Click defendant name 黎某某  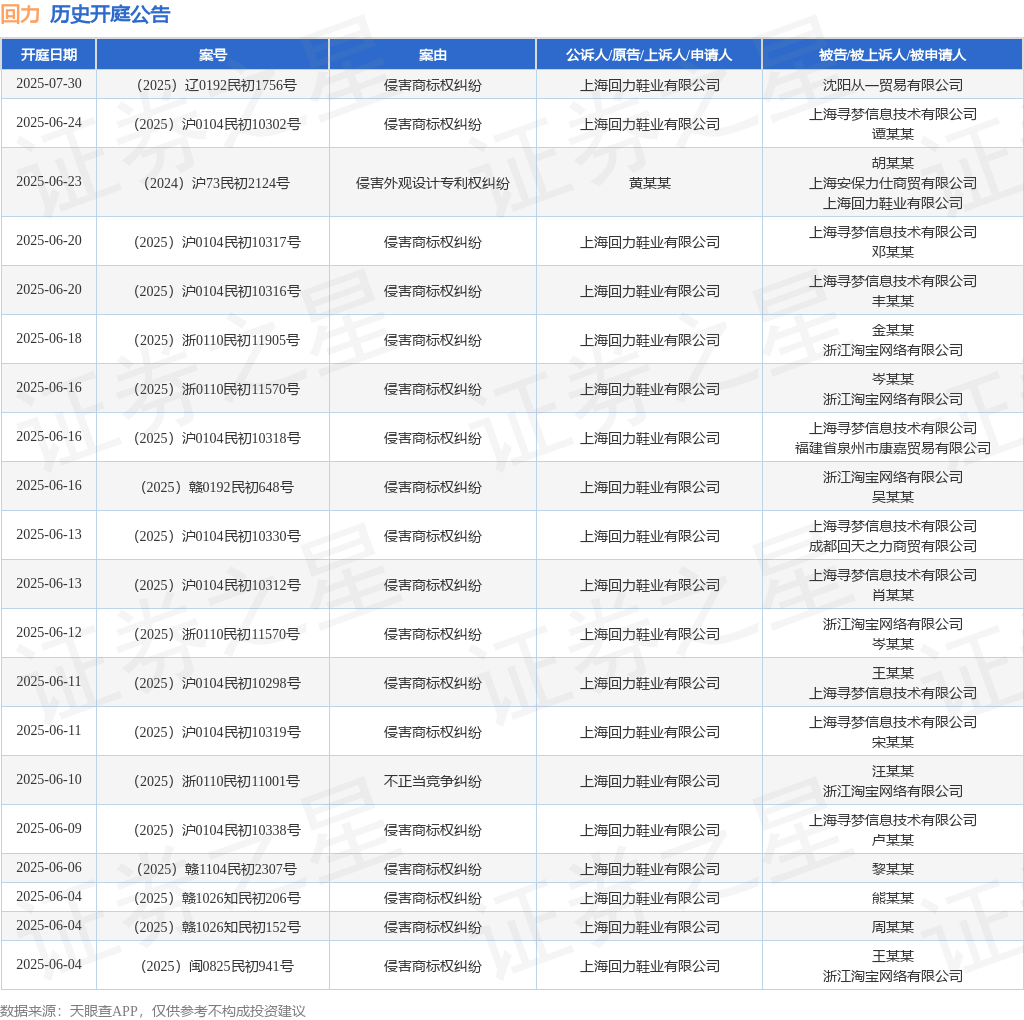pos(893,869)
